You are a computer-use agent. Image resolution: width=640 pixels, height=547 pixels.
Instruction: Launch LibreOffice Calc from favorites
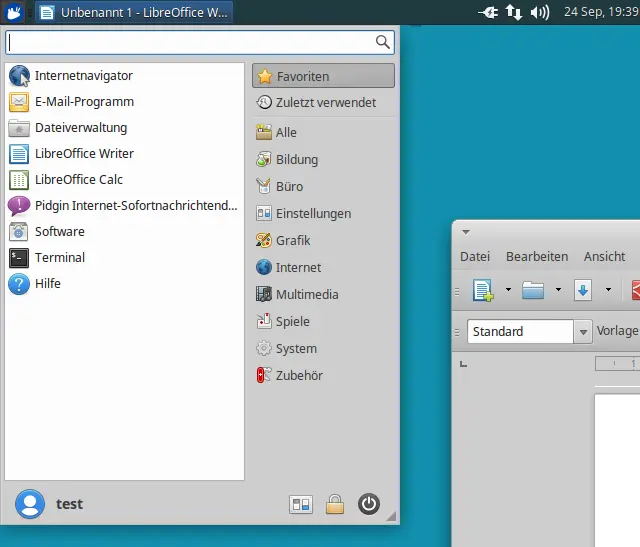tap(78, 180)
